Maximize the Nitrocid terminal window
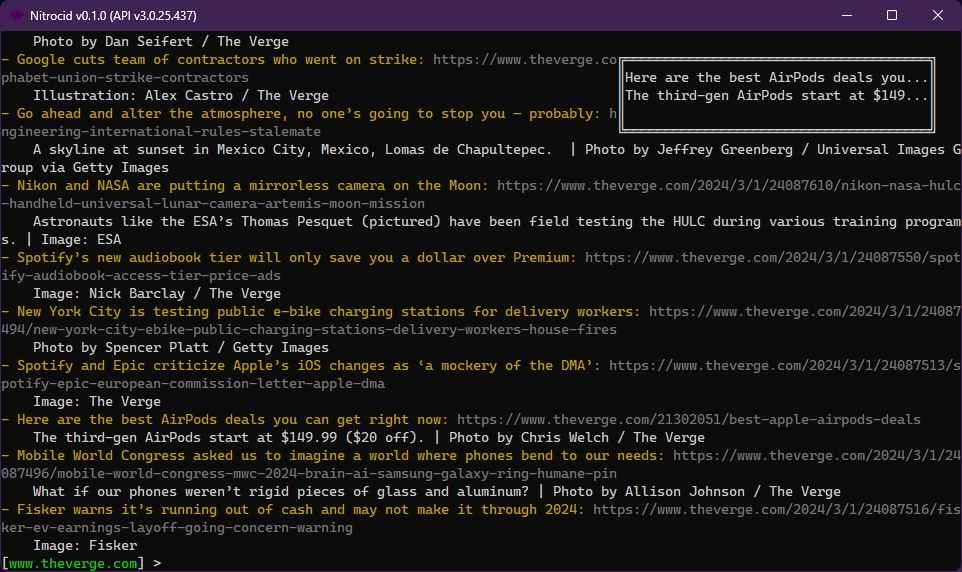This screenshot has height=572, width=962. (892, 15)
